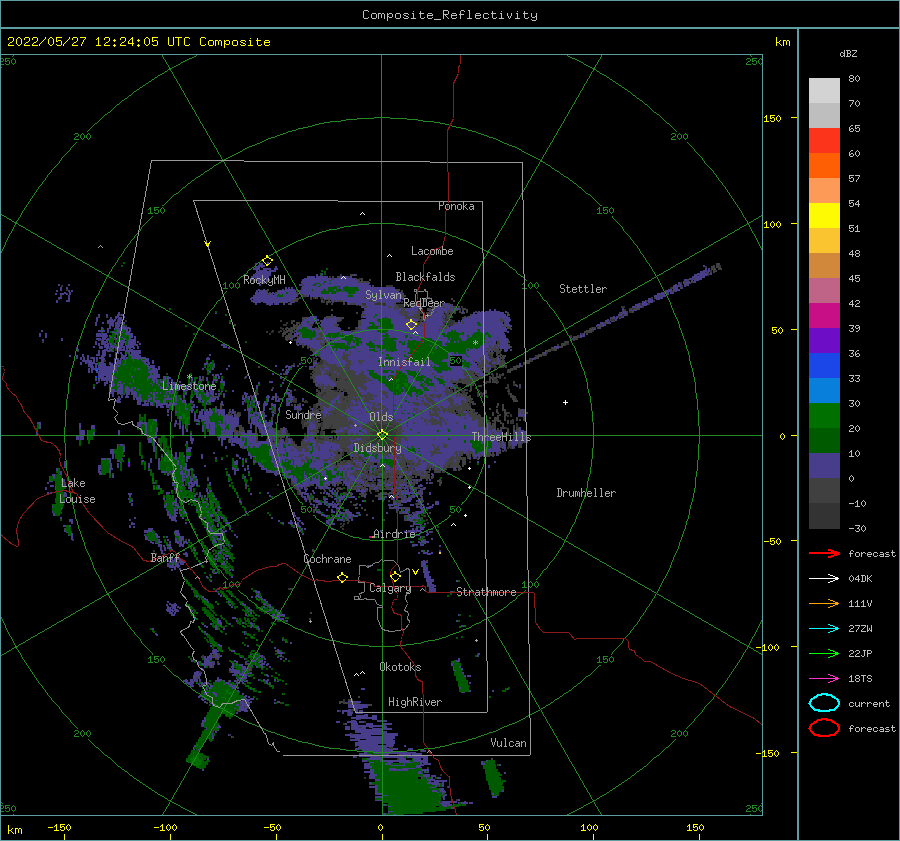Click the white plus marker near Drumheller
The width and height of the screenshot is (900, 841).
coord(565,402)
